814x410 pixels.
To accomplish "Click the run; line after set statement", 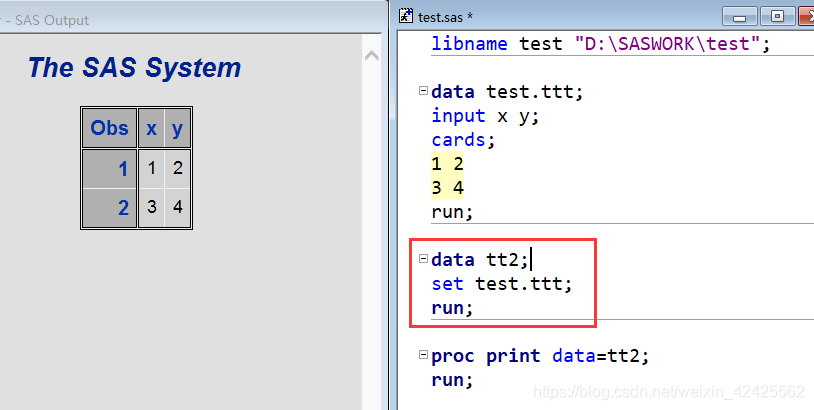I will point(452,308).
